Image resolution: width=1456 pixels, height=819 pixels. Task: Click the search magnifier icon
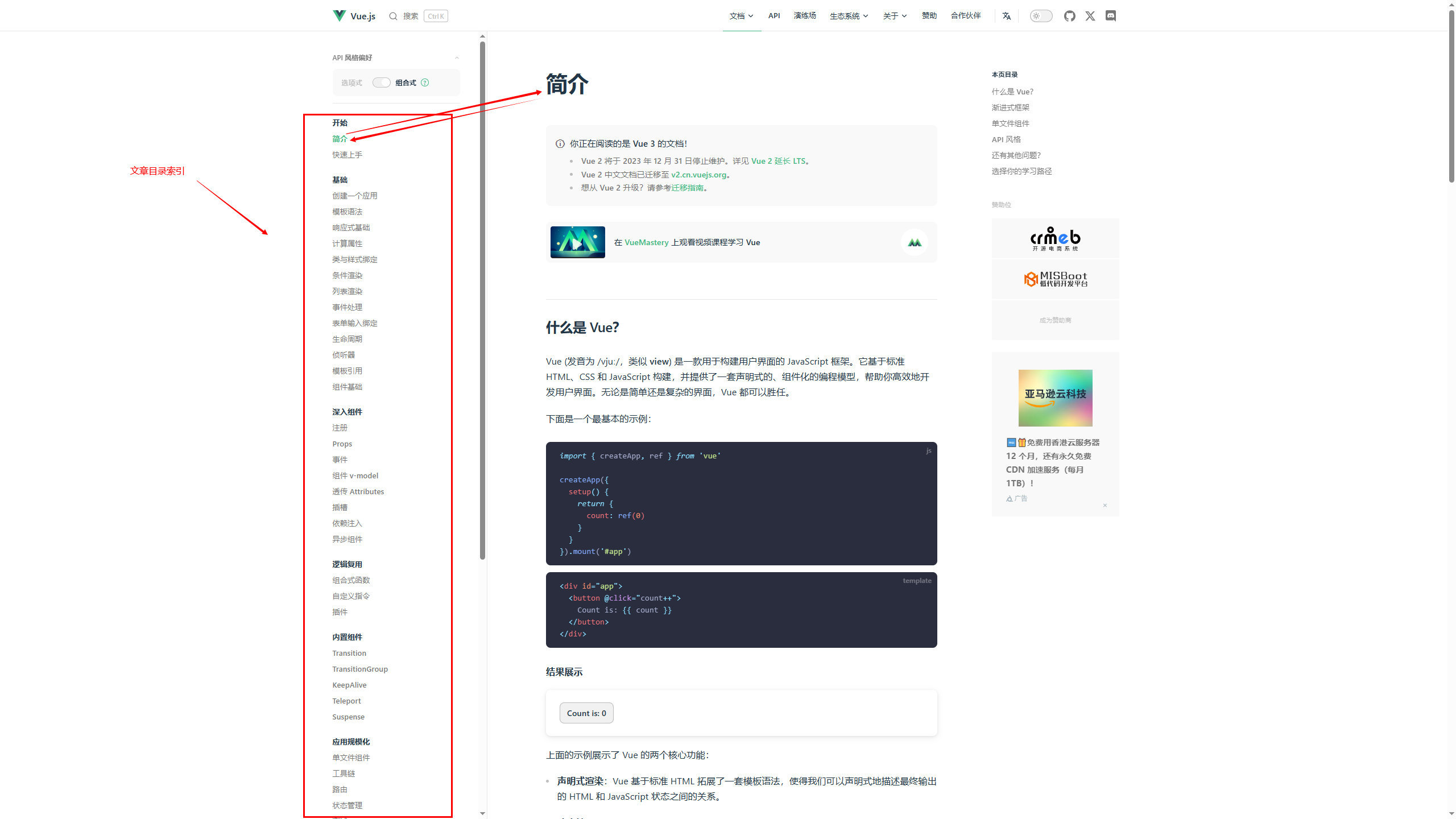pyautogui.click(x=393, y=16)
